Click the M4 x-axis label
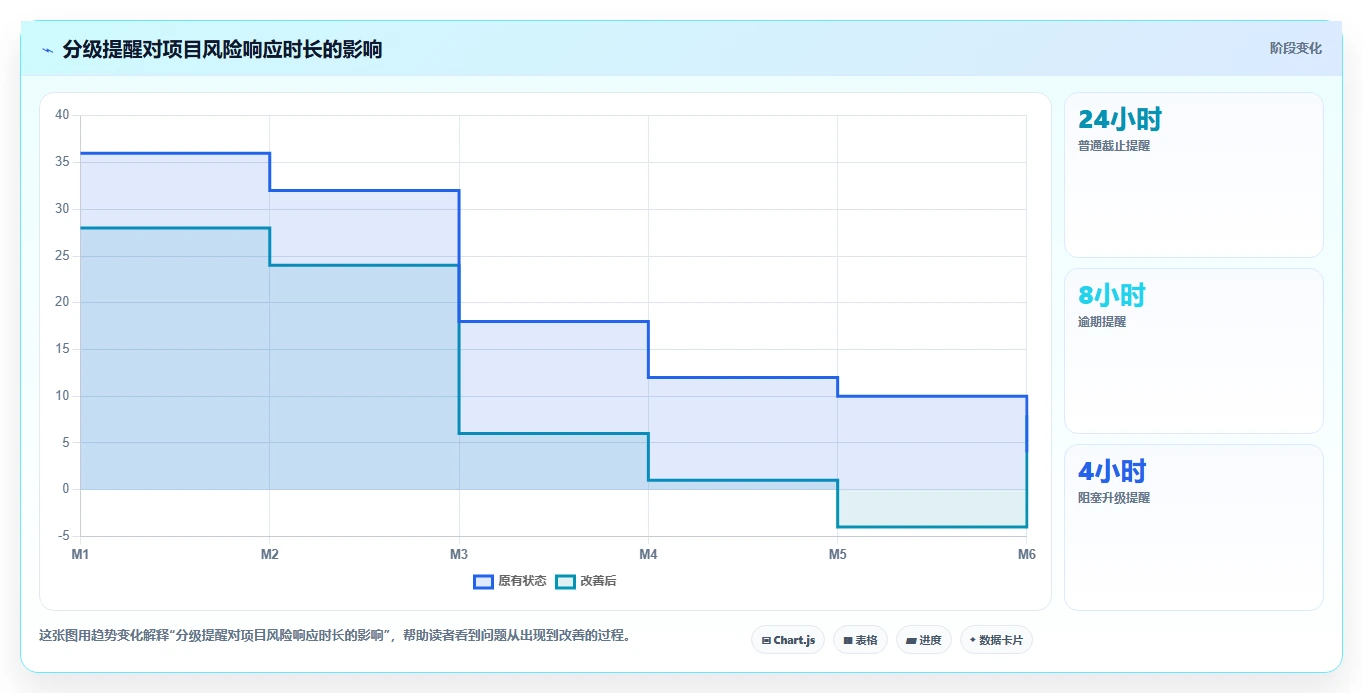Screen dimensions: 1363x693 pos(648,554)
